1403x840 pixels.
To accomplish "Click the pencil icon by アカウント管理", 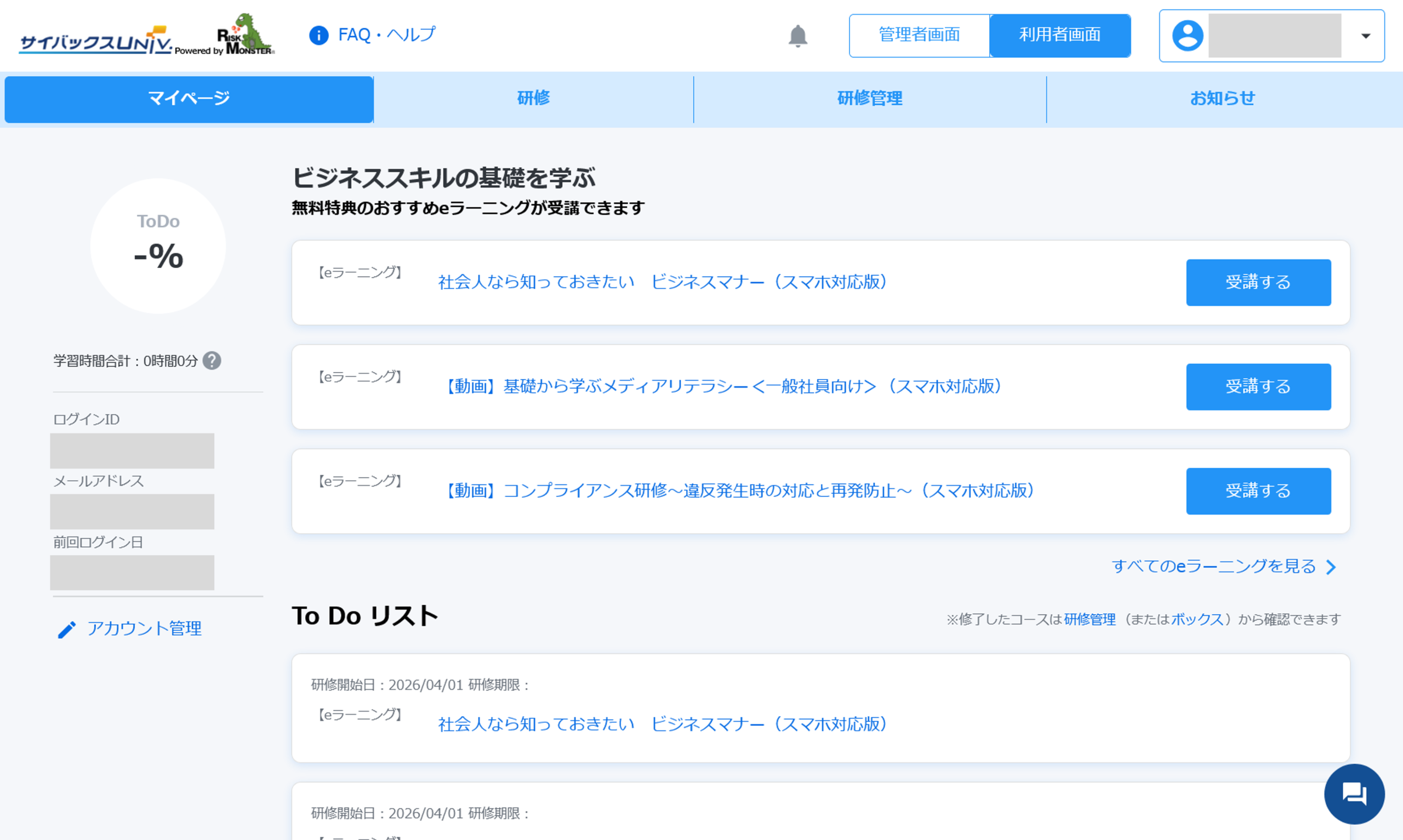I will coord(67,630).
